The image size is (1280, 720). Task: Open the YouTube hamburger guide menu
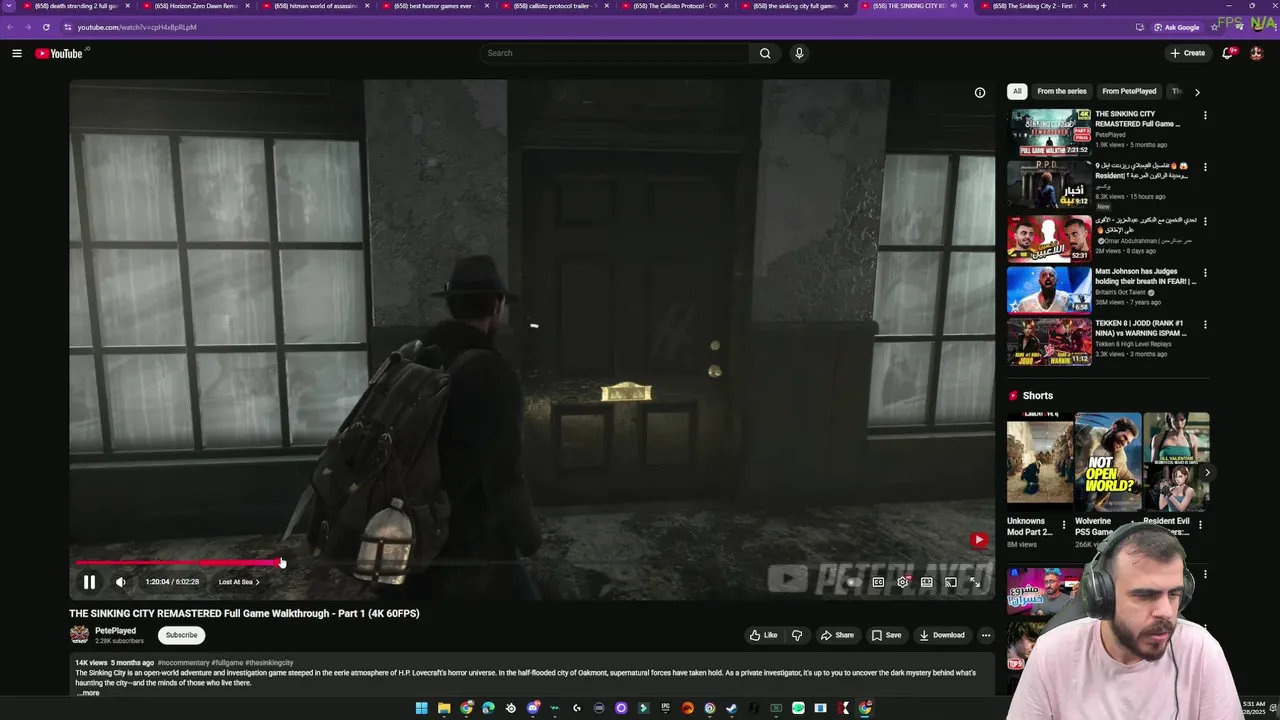coord(17,53)
